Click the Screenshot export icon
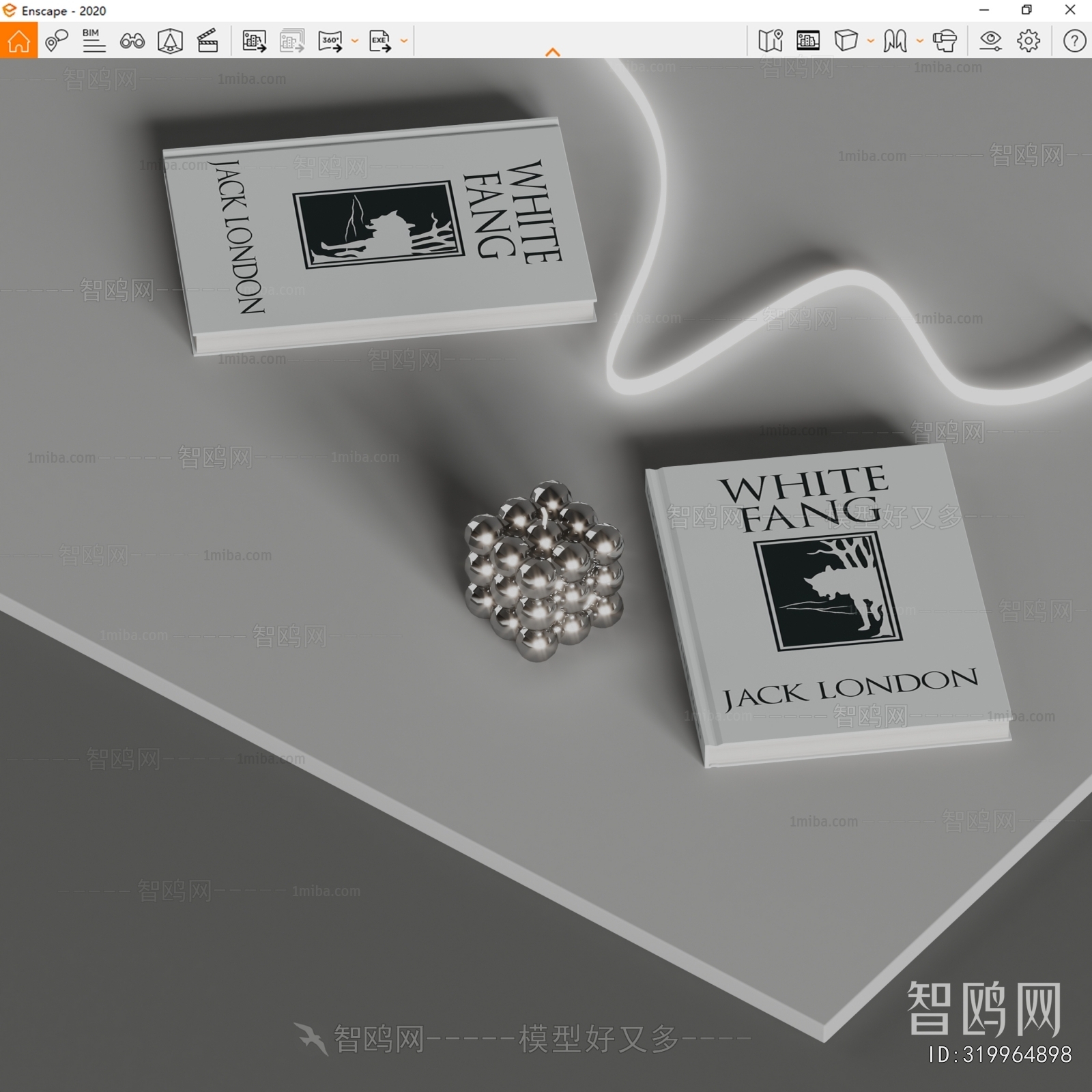 [255, 41]
